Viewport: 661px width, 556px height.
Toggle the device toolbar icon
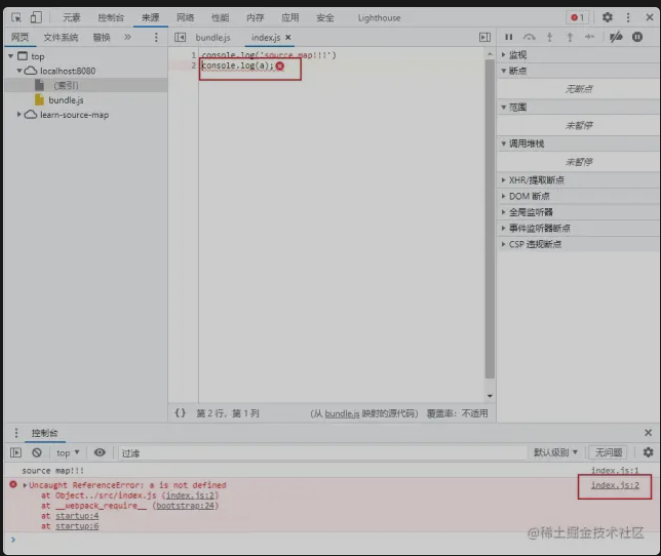(x=36, y=17)
